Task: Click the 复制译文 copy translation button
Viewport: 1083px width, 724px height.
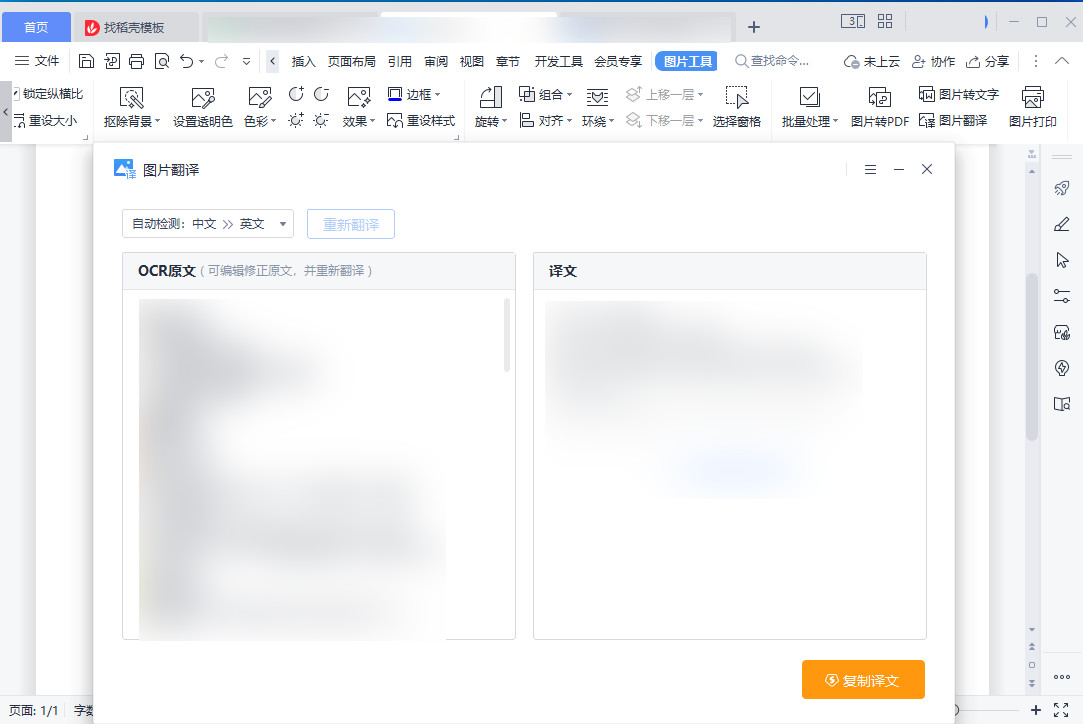Action: tap(862, 679)
